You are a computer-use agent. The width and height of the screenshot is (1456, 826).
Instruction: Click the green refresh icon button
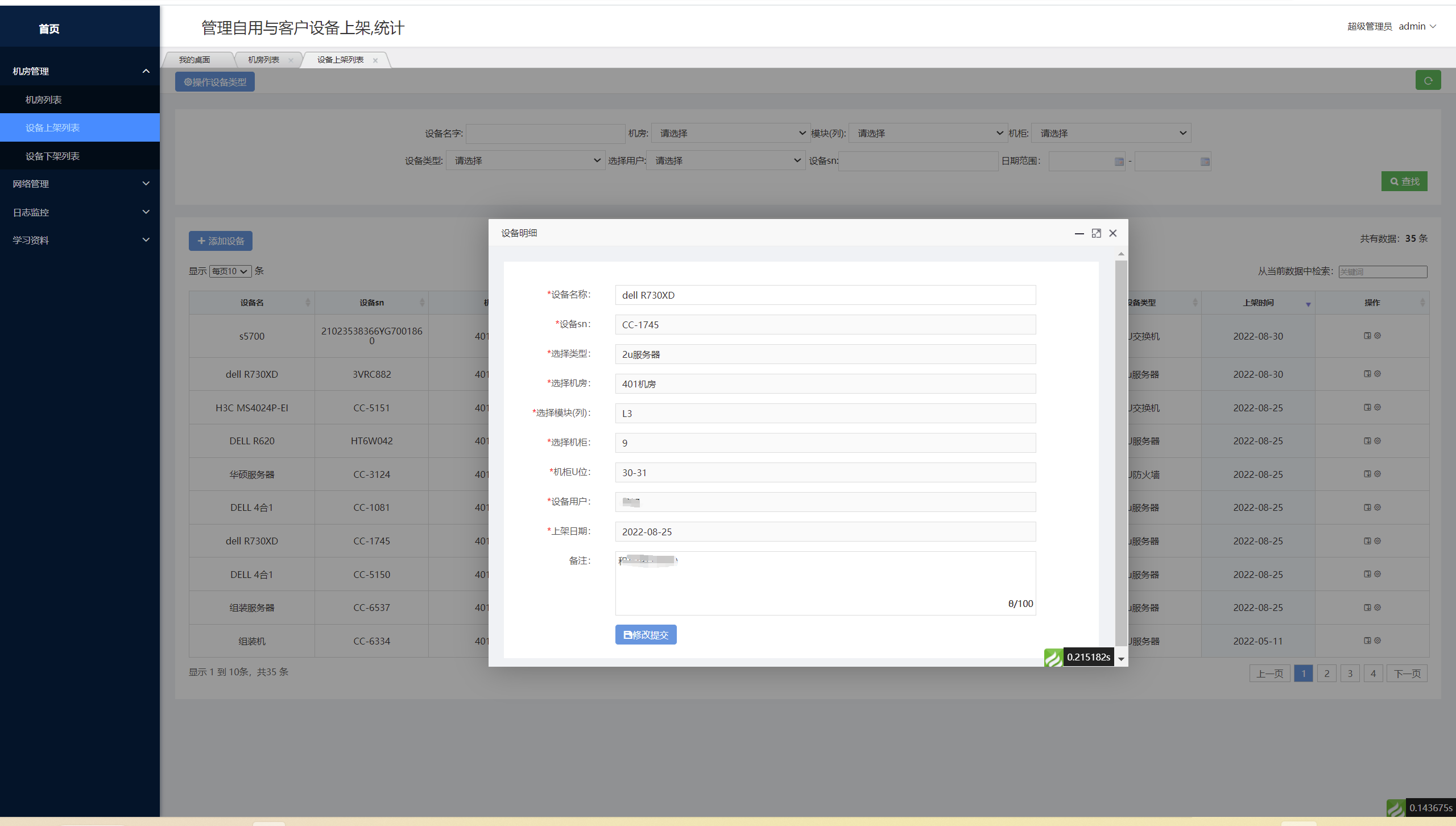pyautogui.click(x=1428, y=81)
